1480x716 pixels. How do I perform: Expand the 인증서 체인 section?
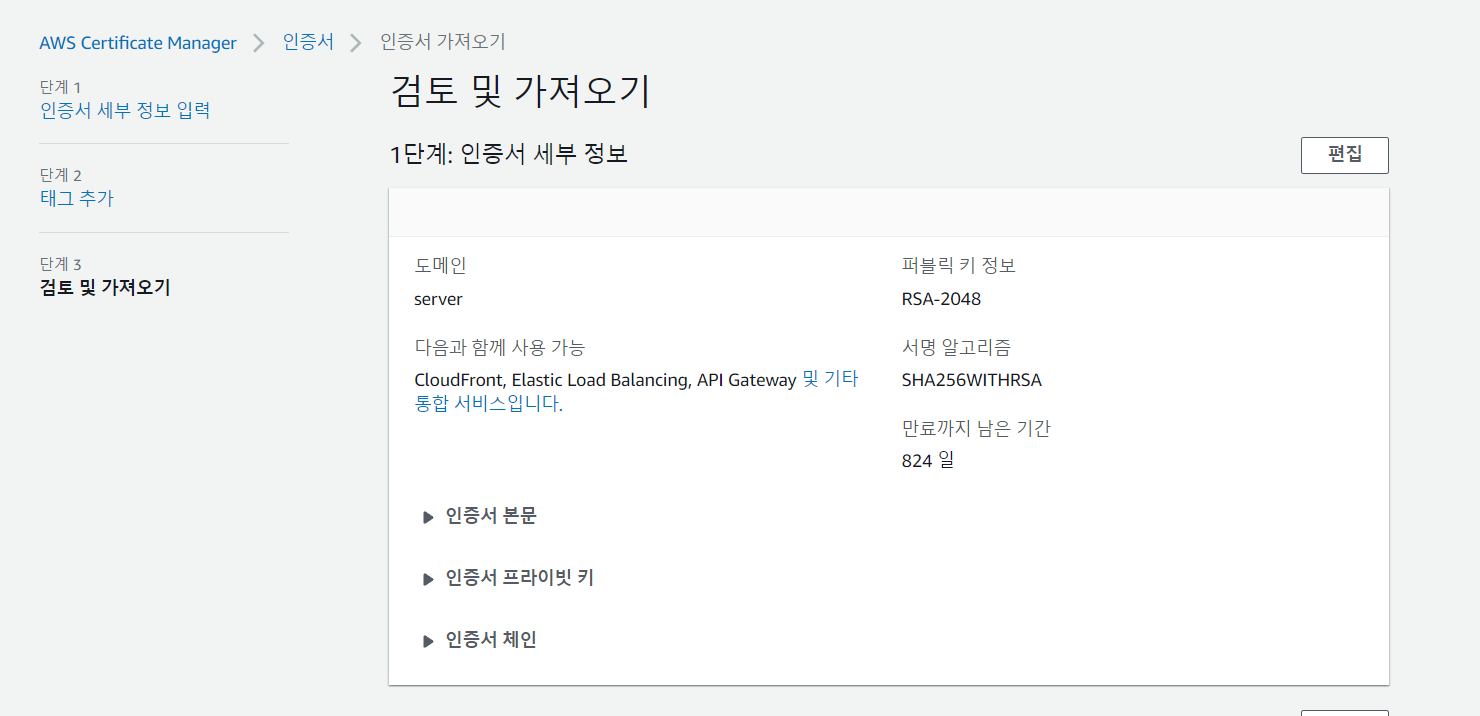tap(480, 640)
